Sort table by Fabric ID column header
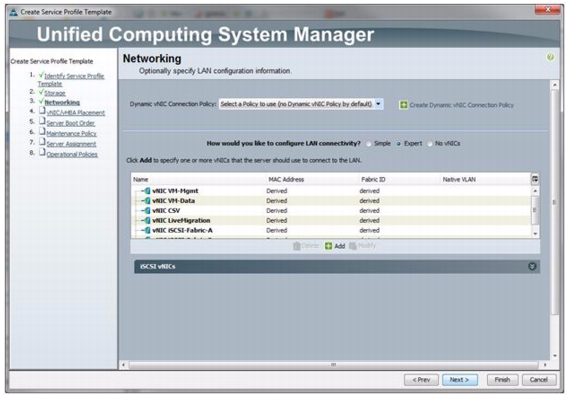 (373, 179)
